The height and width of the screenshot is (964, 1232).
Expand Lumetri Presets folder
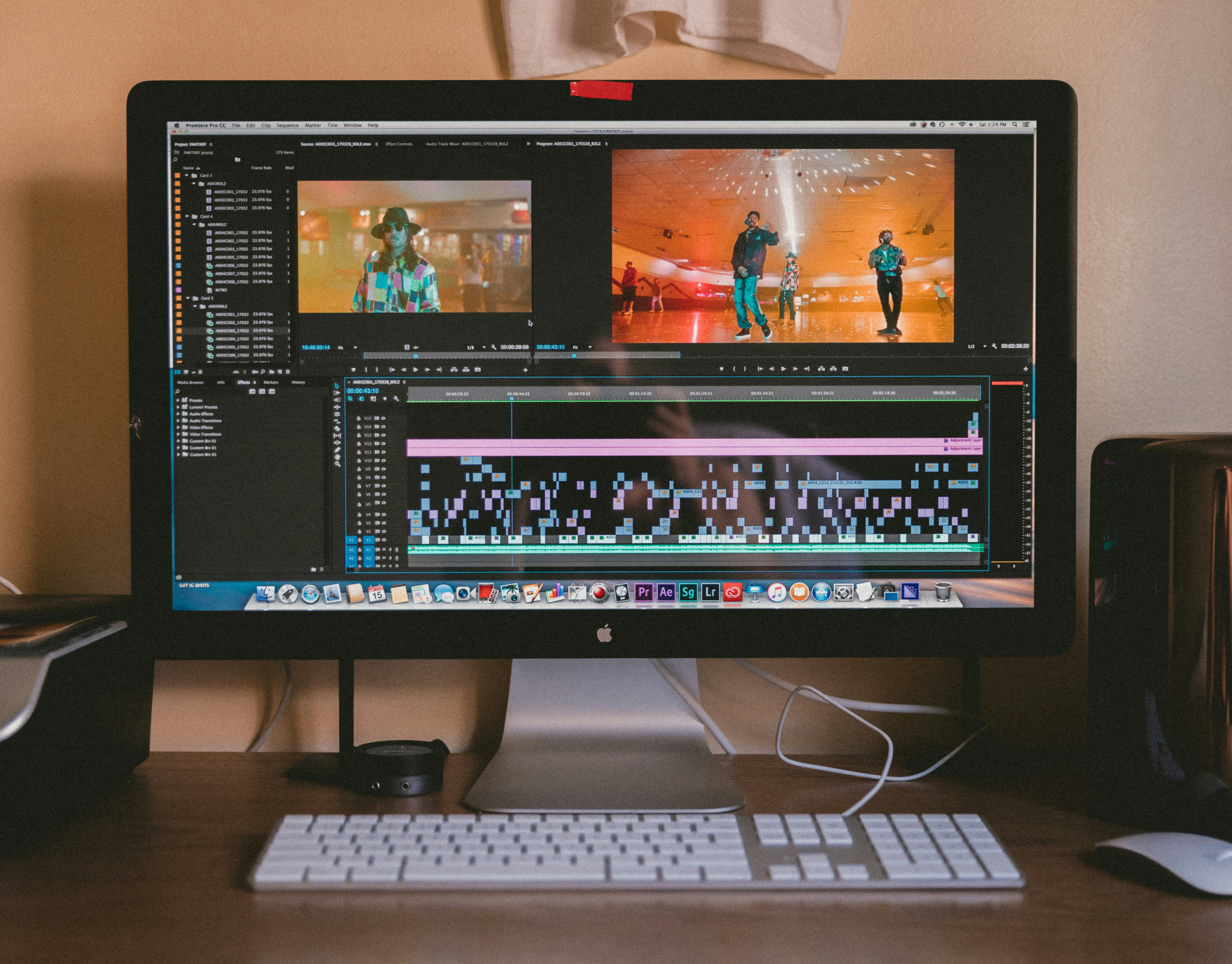pyautogui.click(x=178, y=407)
